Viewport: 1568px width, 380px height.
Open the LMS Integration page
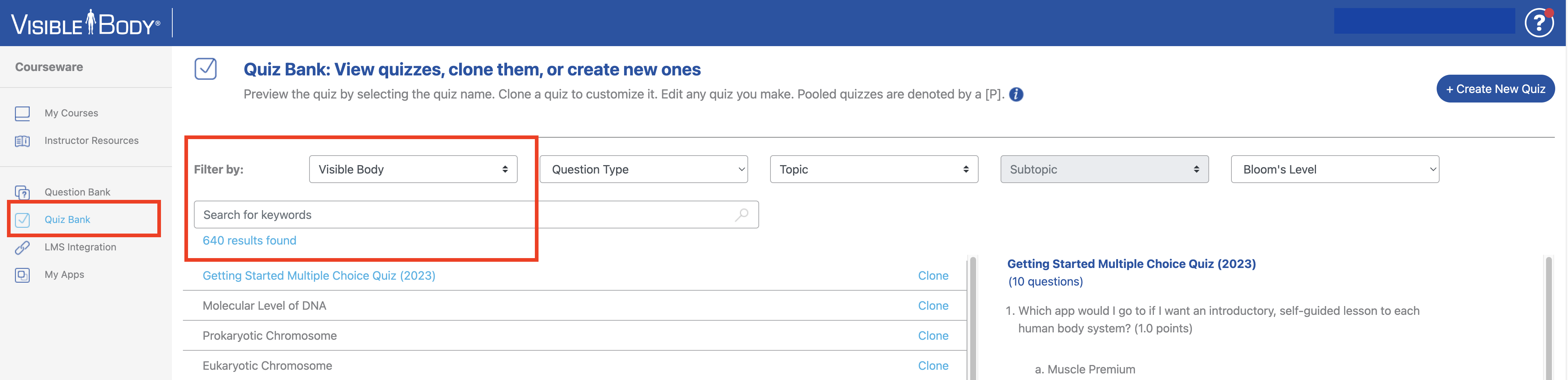80,247
